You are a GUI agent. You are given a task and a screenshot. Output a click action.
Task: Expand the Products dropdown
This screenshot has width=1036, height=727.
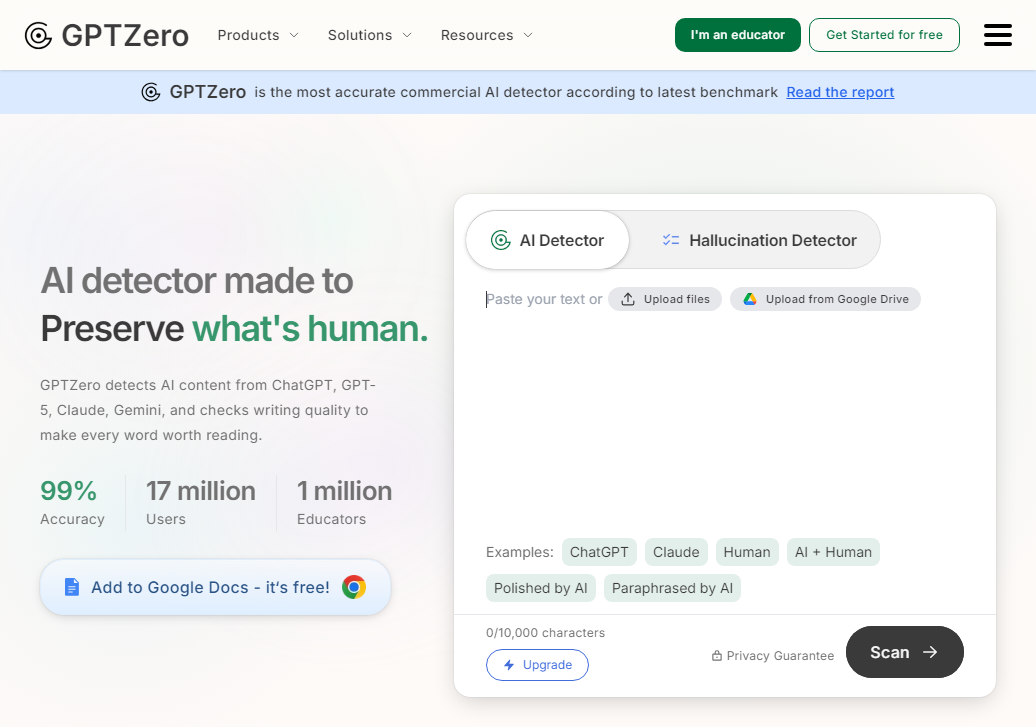point(258,35)
